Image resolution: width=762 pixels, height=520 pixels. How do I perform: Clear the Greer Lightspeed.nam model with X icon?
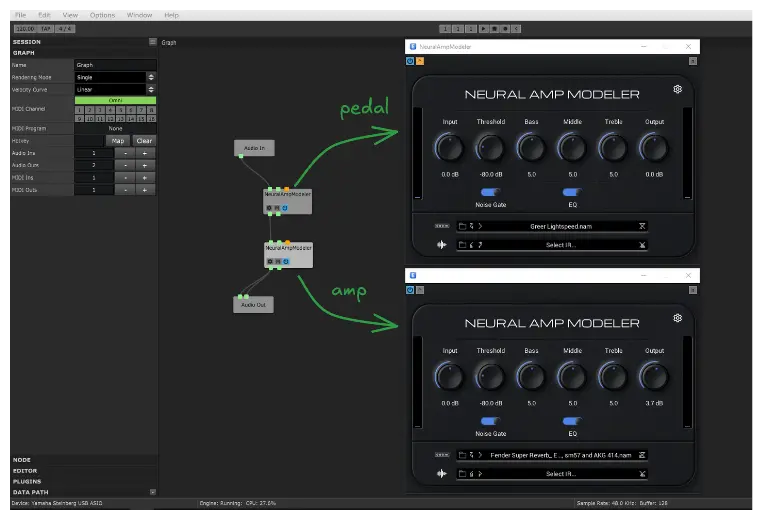(642, 226)
